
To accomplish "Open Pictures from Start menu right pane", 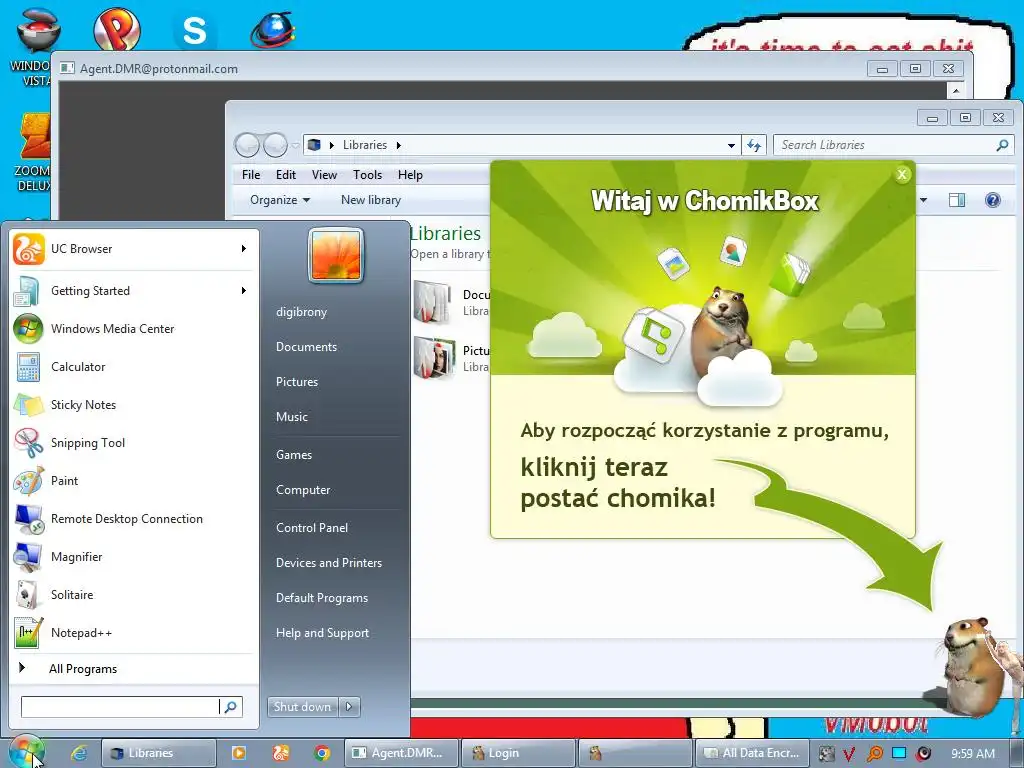I will [x=296, y=382].
